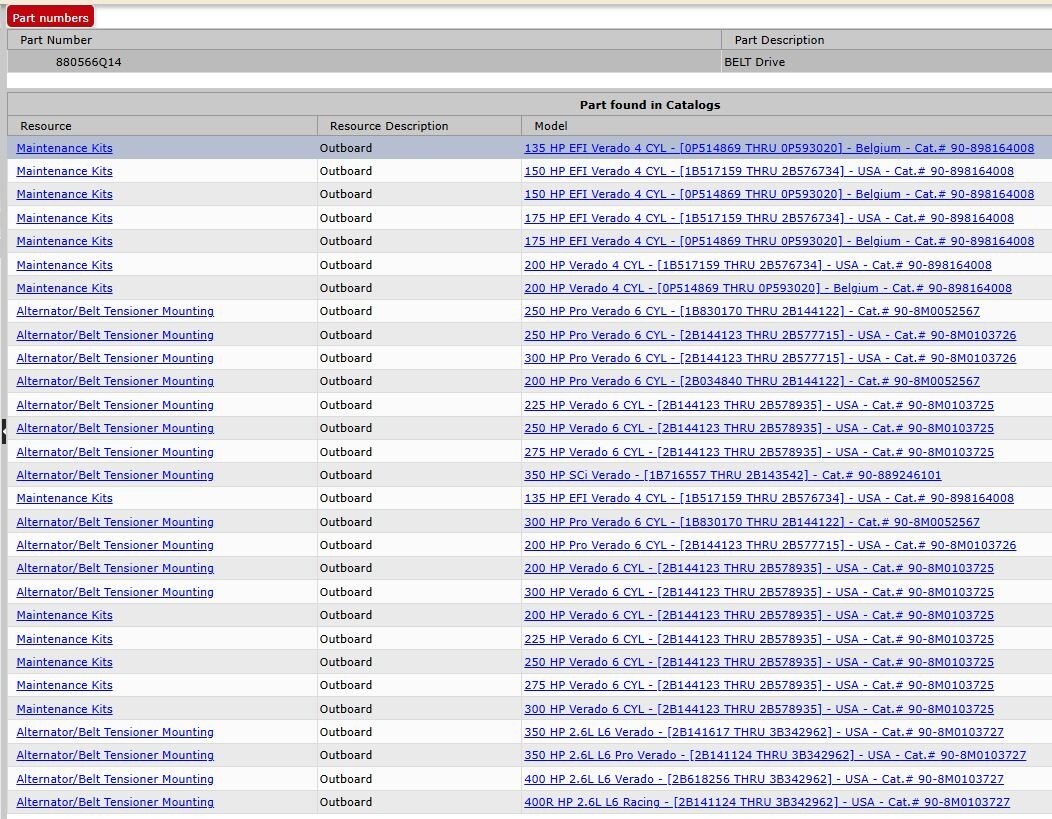Open 150 HP EFI Verado 4 CYL Belgium model
Image resolution: width=1052 pixels, height=819 pixels.
click(779, 194)
